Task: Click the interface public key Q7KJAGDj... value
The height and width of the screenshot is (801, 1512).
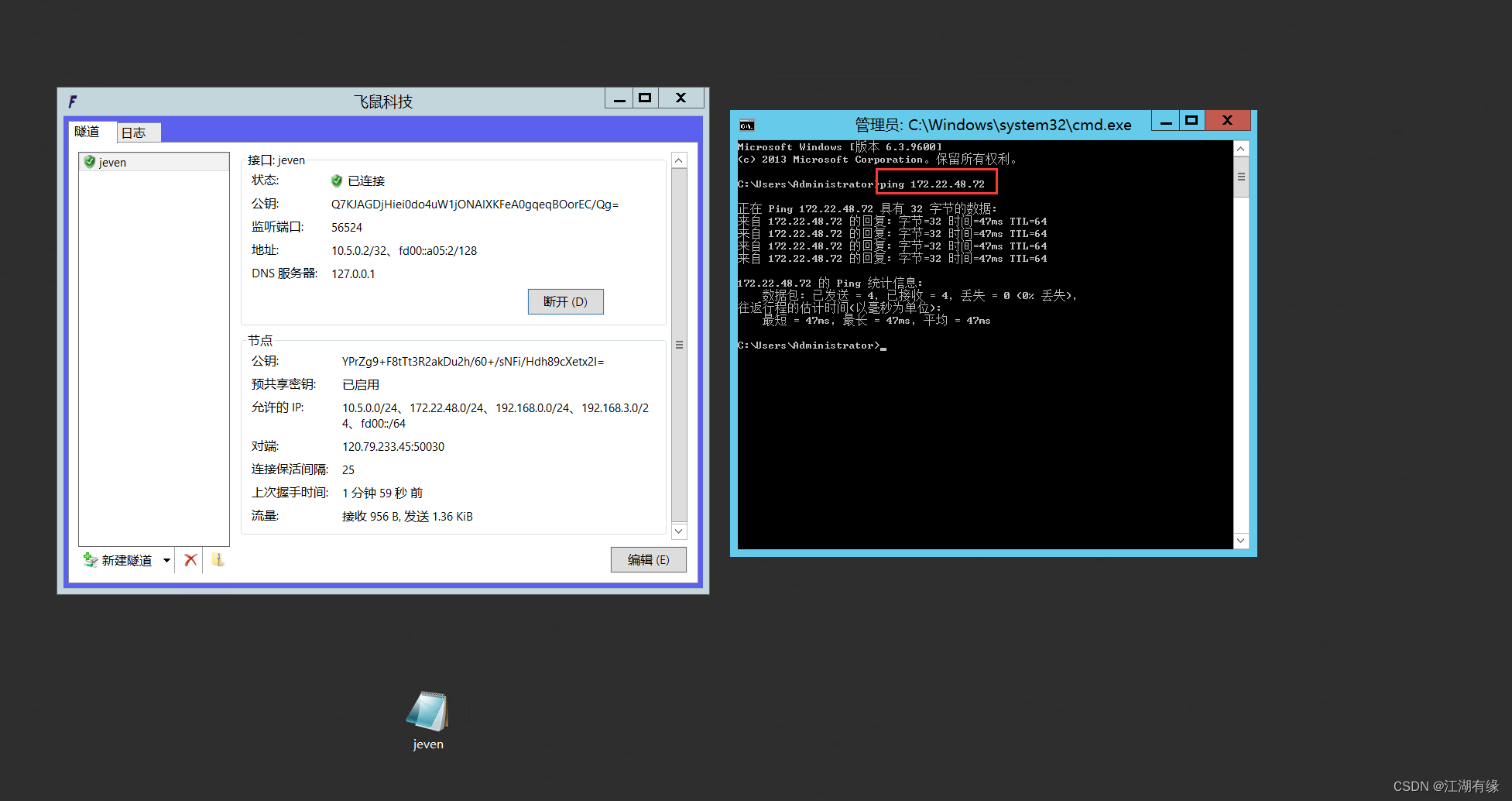Action: (x=475, y=205)
